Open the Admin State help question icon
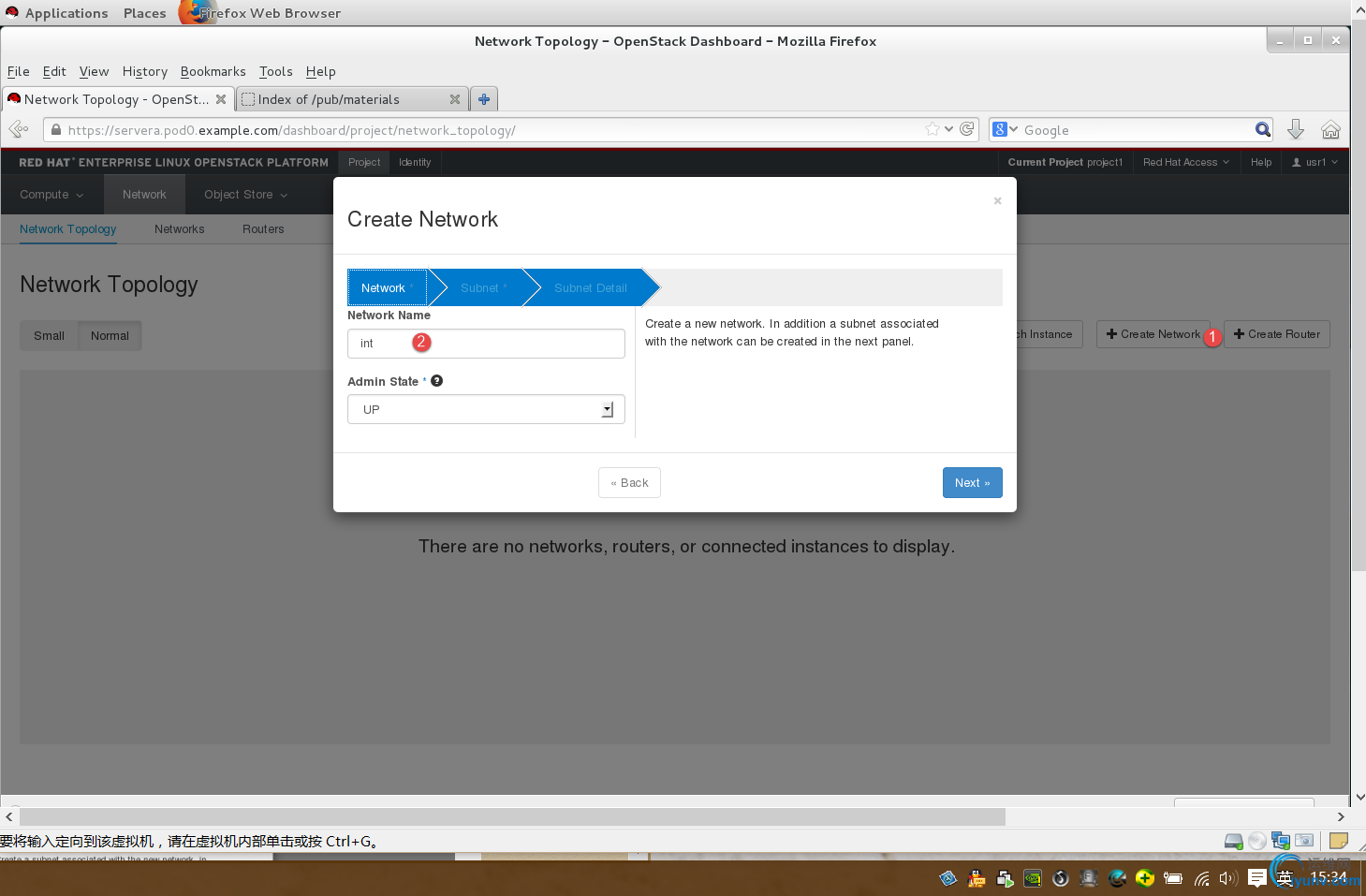This screenshot has height=896, width=1366. pyautogui.click(x=436, y=381)
